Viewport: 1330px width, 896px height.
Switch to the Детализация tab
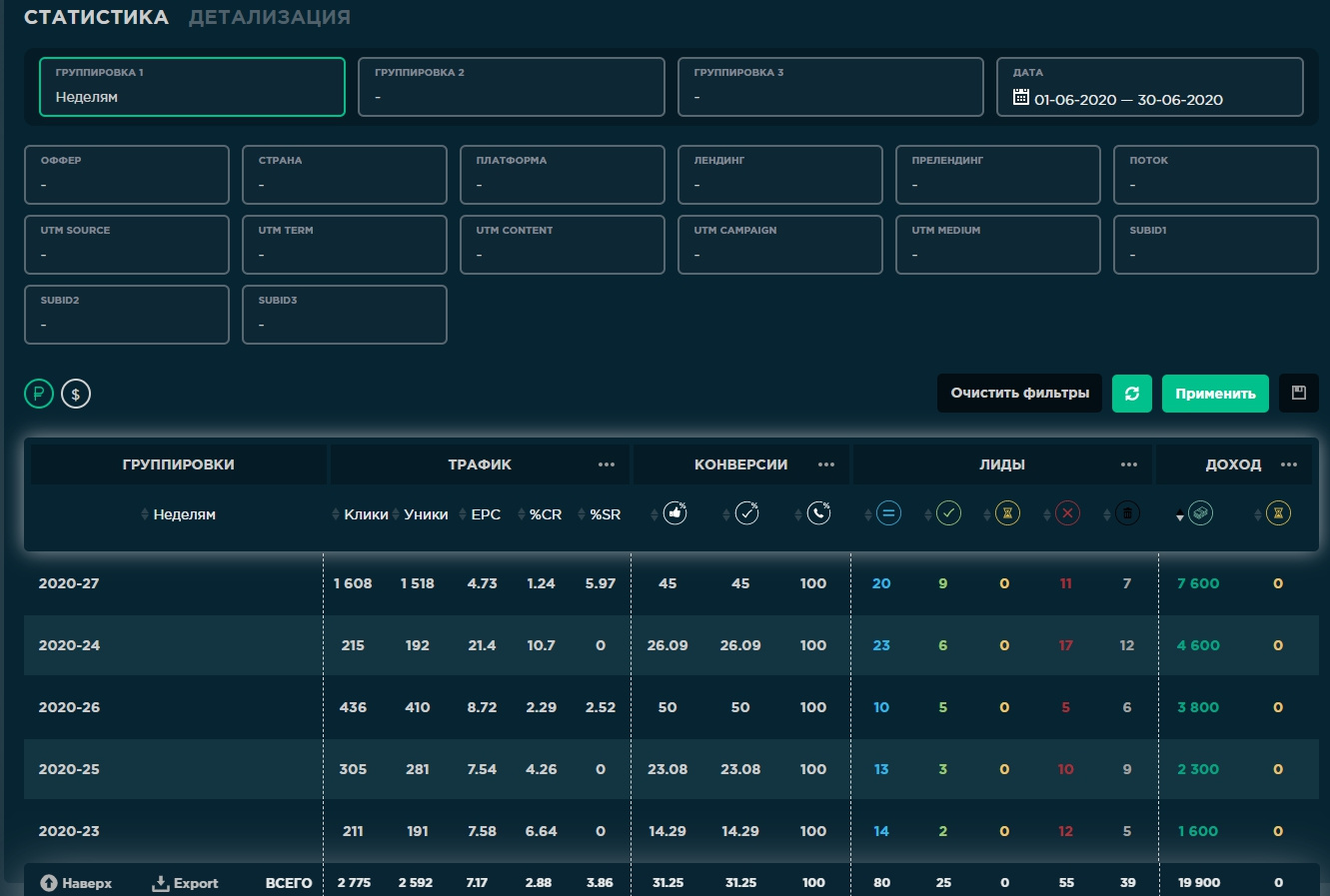(270, 17)
